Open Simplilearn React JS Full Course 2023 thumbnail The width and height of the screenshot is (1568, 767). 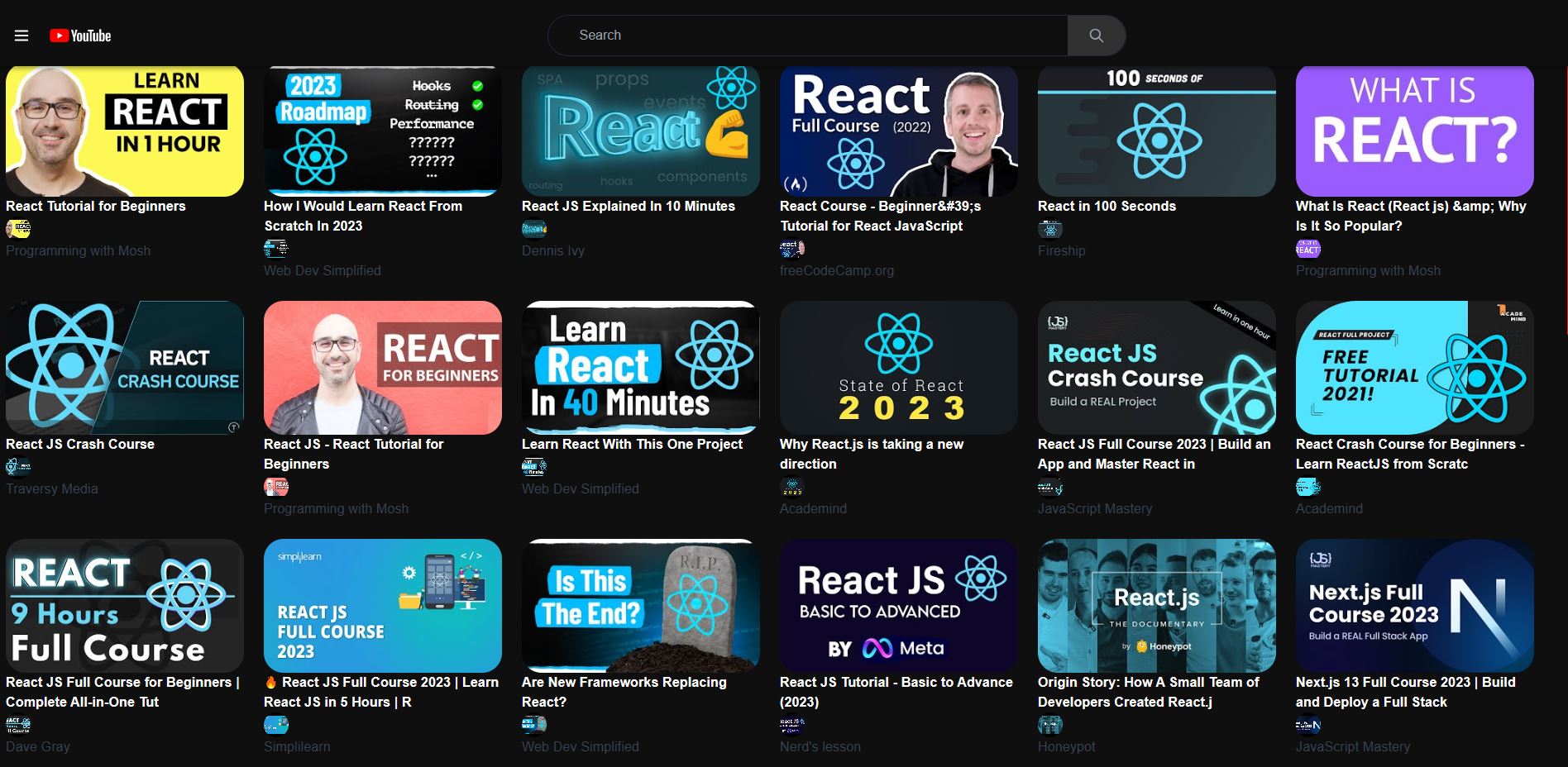point(383,606)
